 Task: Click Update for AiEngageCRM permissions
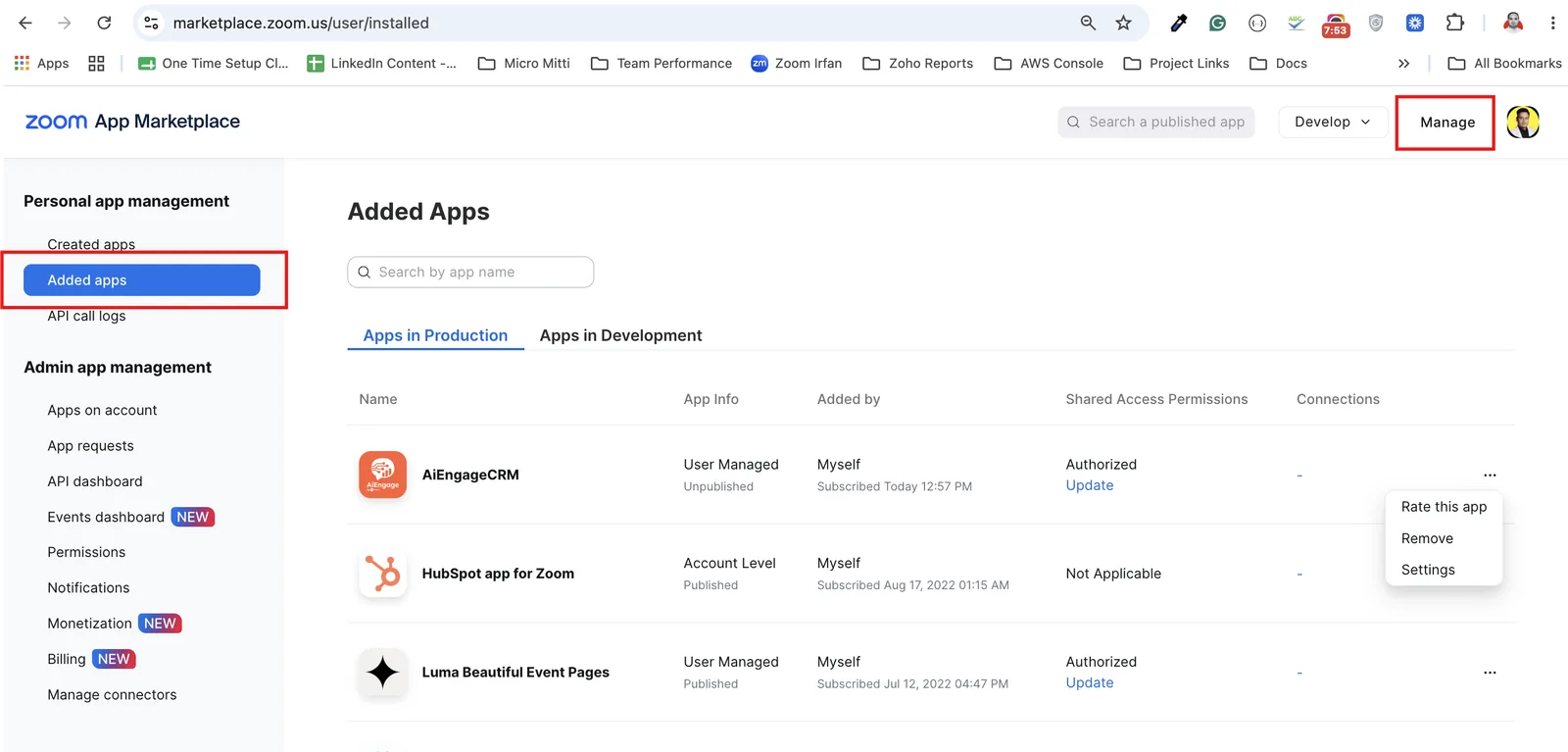[1090, 485]
